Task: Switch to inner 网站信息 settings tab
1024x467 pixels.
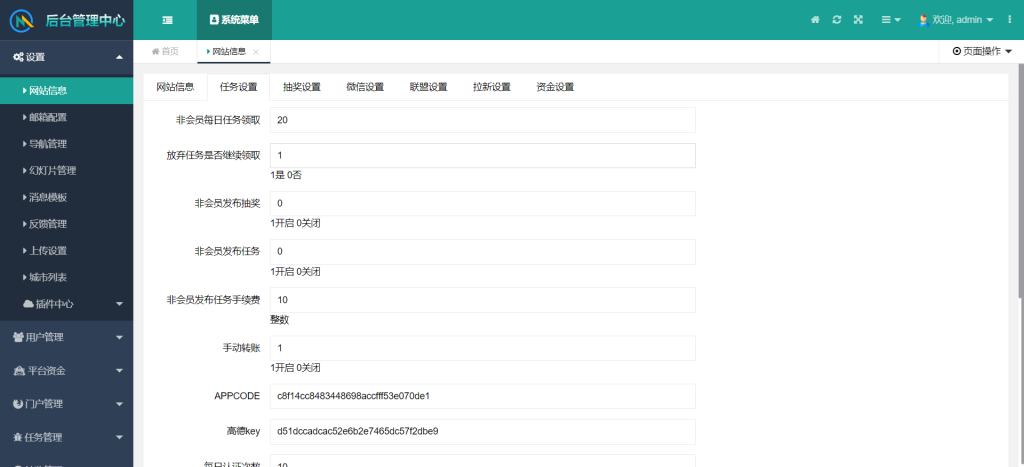Action: pos(175,87)
